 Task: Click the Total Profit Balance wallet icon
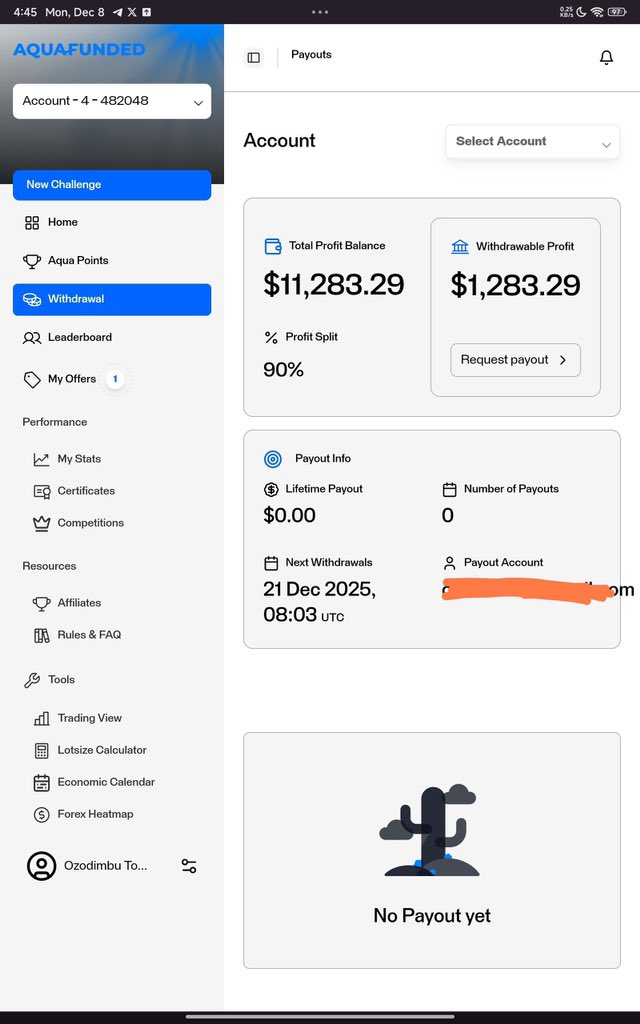pos(272,246)
